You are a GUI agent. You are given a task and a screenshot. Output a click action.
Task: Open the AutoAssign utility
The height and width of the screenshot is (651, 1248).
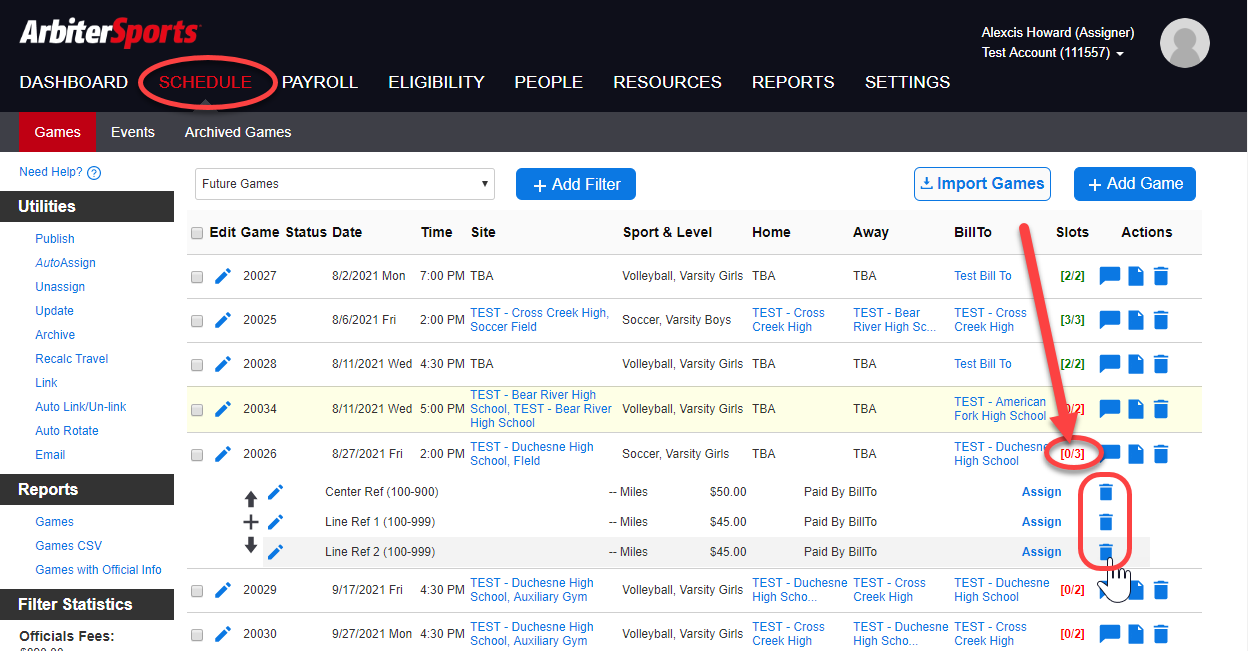pos(65,263)
